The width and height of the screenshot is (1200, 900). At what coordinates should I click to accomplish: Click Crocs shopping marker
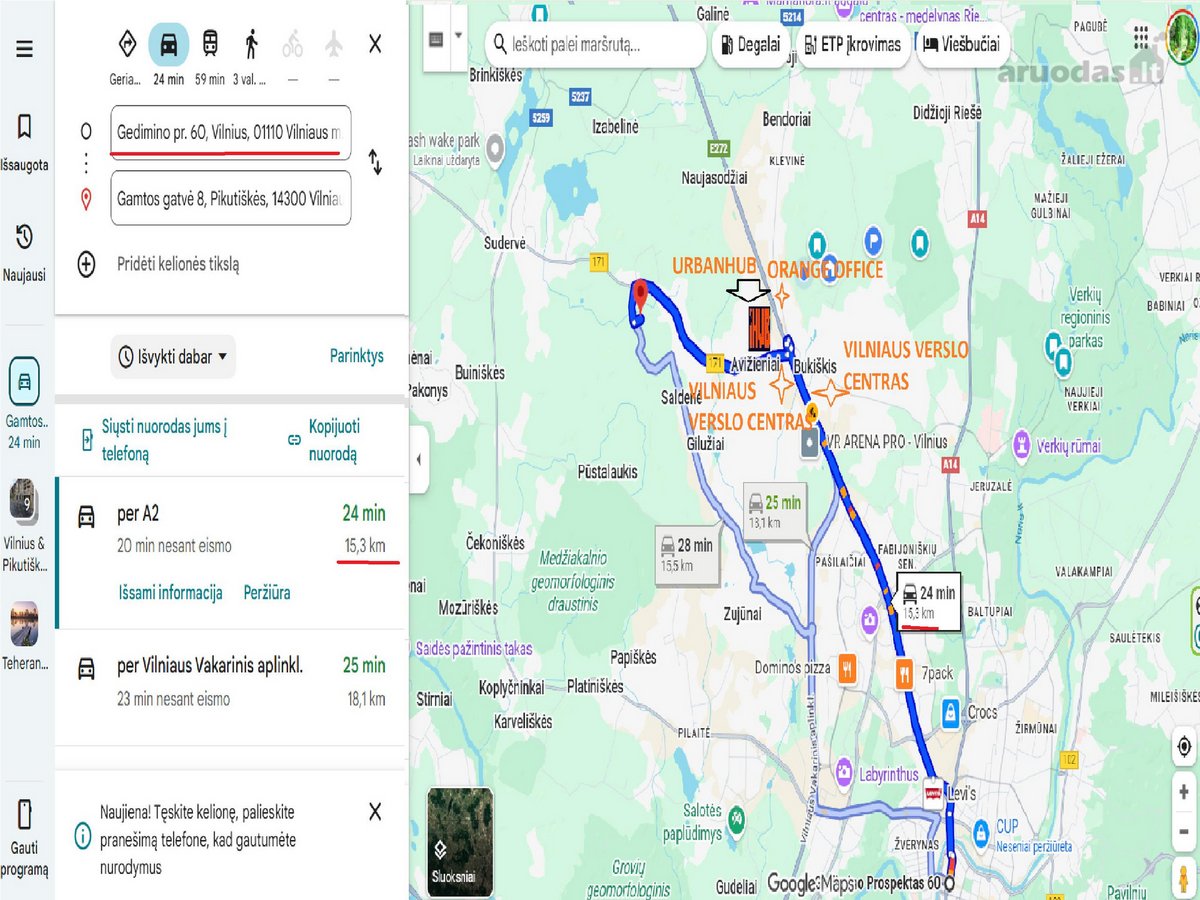tap(949, 713)
